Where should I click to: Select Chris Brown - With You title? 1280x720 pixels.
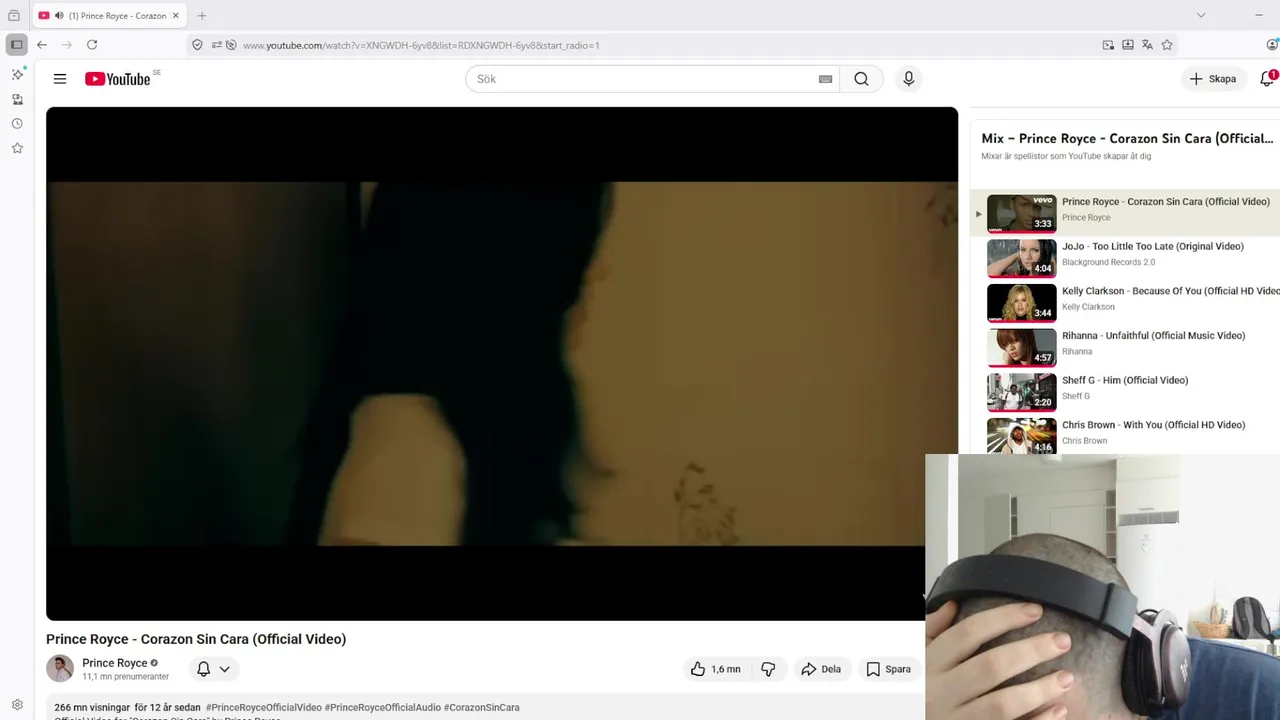1153,425
